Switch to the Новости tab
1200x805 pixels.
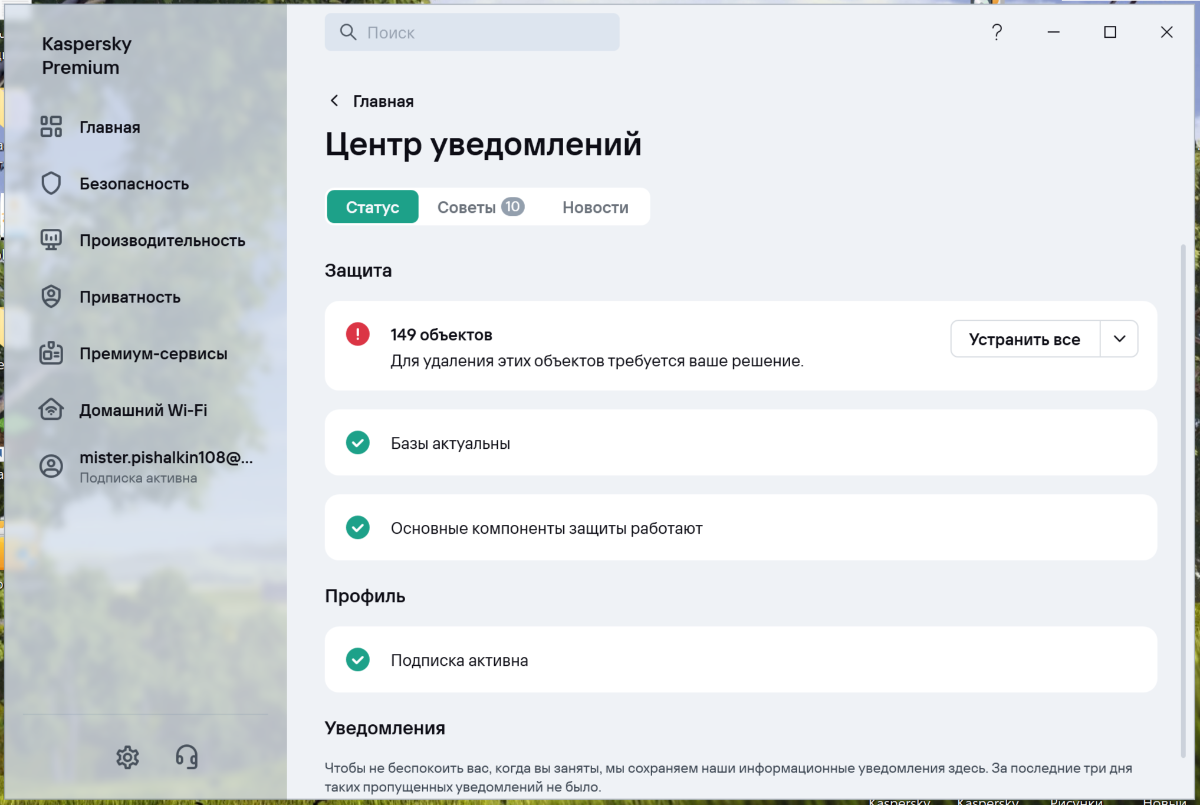[x=595, y=207]
